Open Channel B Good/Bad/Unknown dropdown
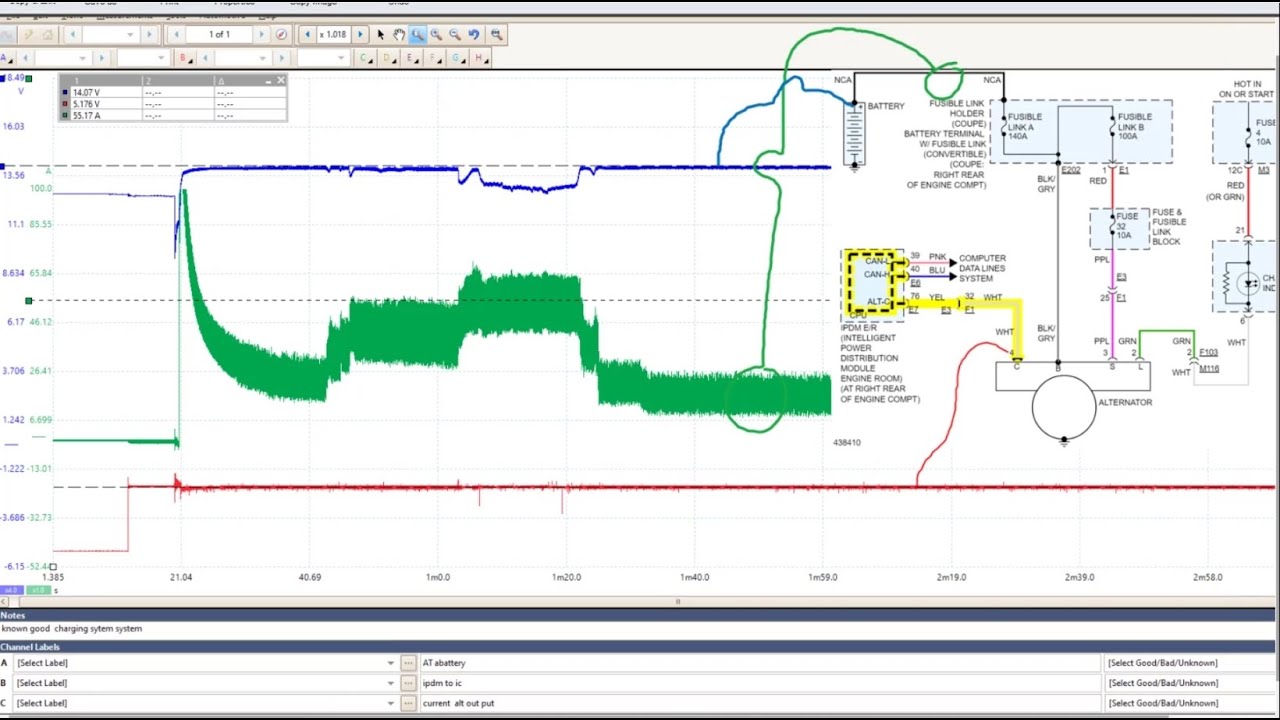The height and width of the screenshot is (720, 1280). click(x=1191, y=683)
